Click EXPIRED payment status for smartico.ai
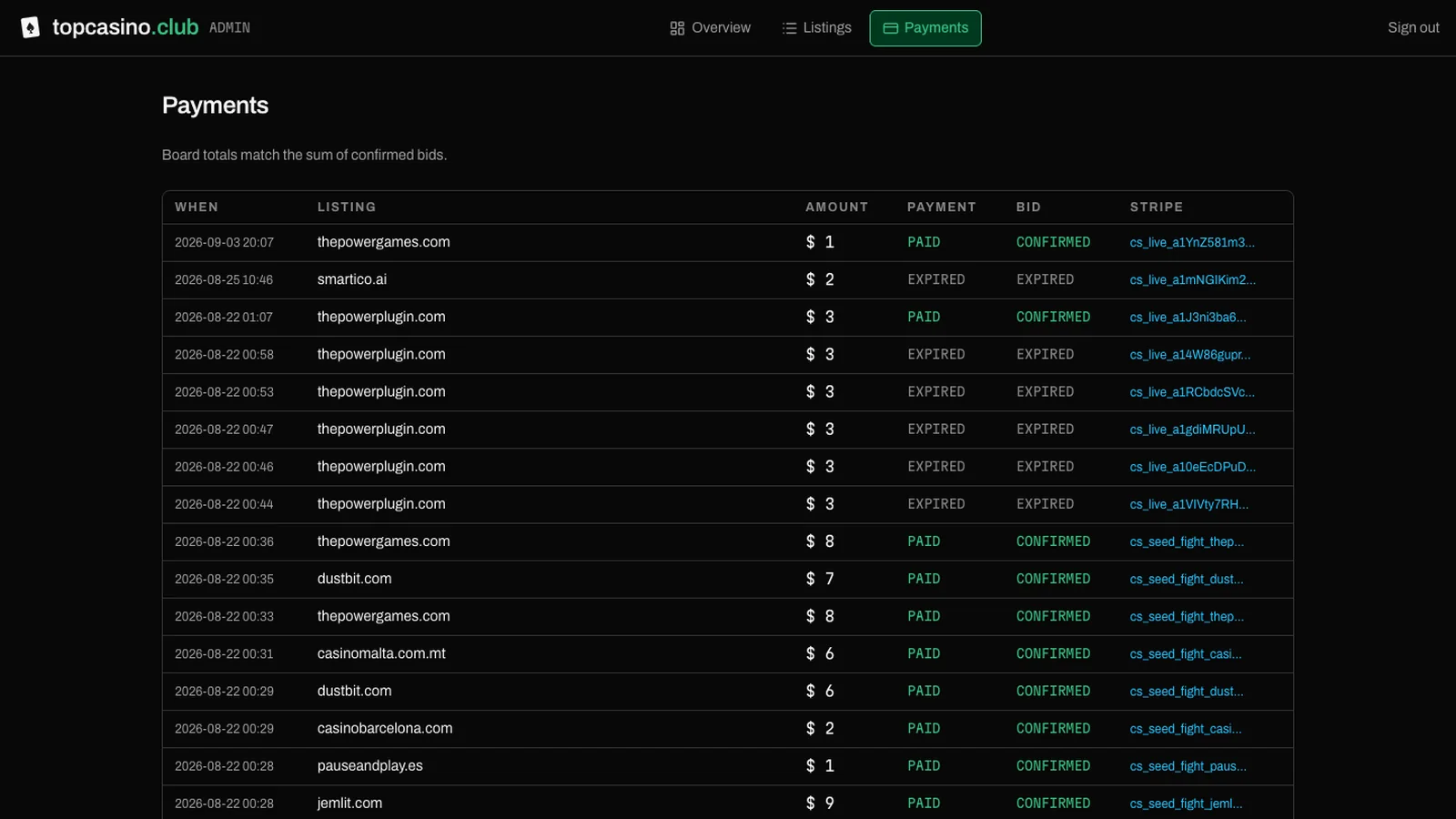The width and height of the screenshot is (1456, 819). [935, 279]
